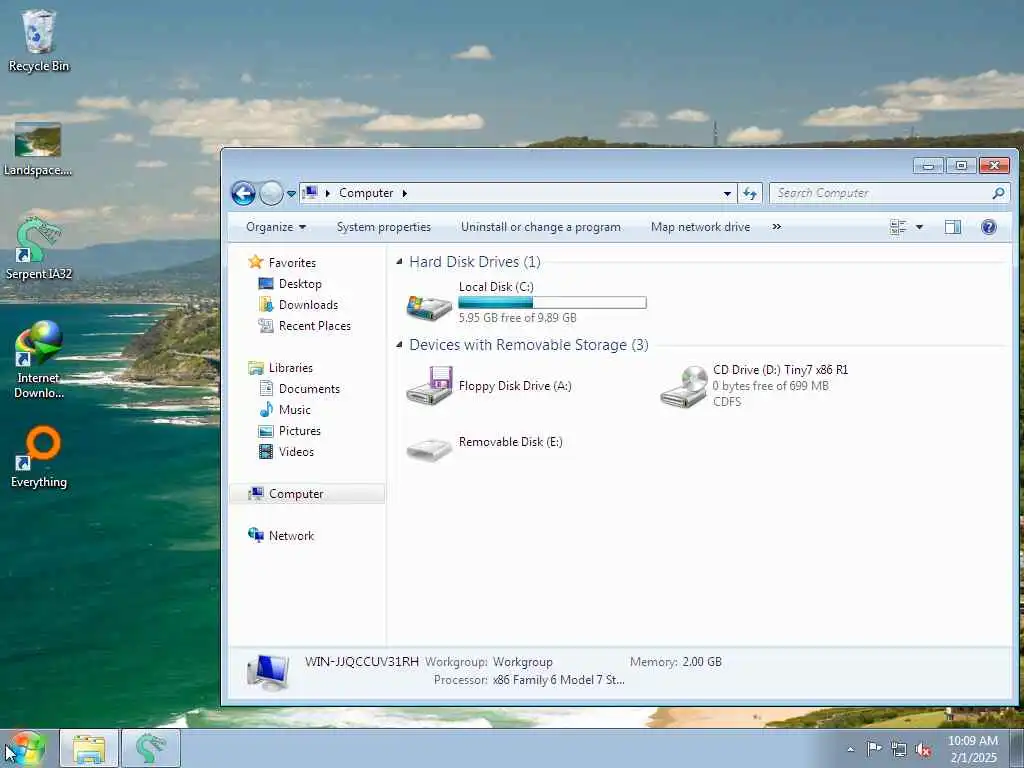Open the taskbar clock showing 10:09 AM
Image resolution: width=1024 pixels, height=768 pixels.
pos(973,749)
